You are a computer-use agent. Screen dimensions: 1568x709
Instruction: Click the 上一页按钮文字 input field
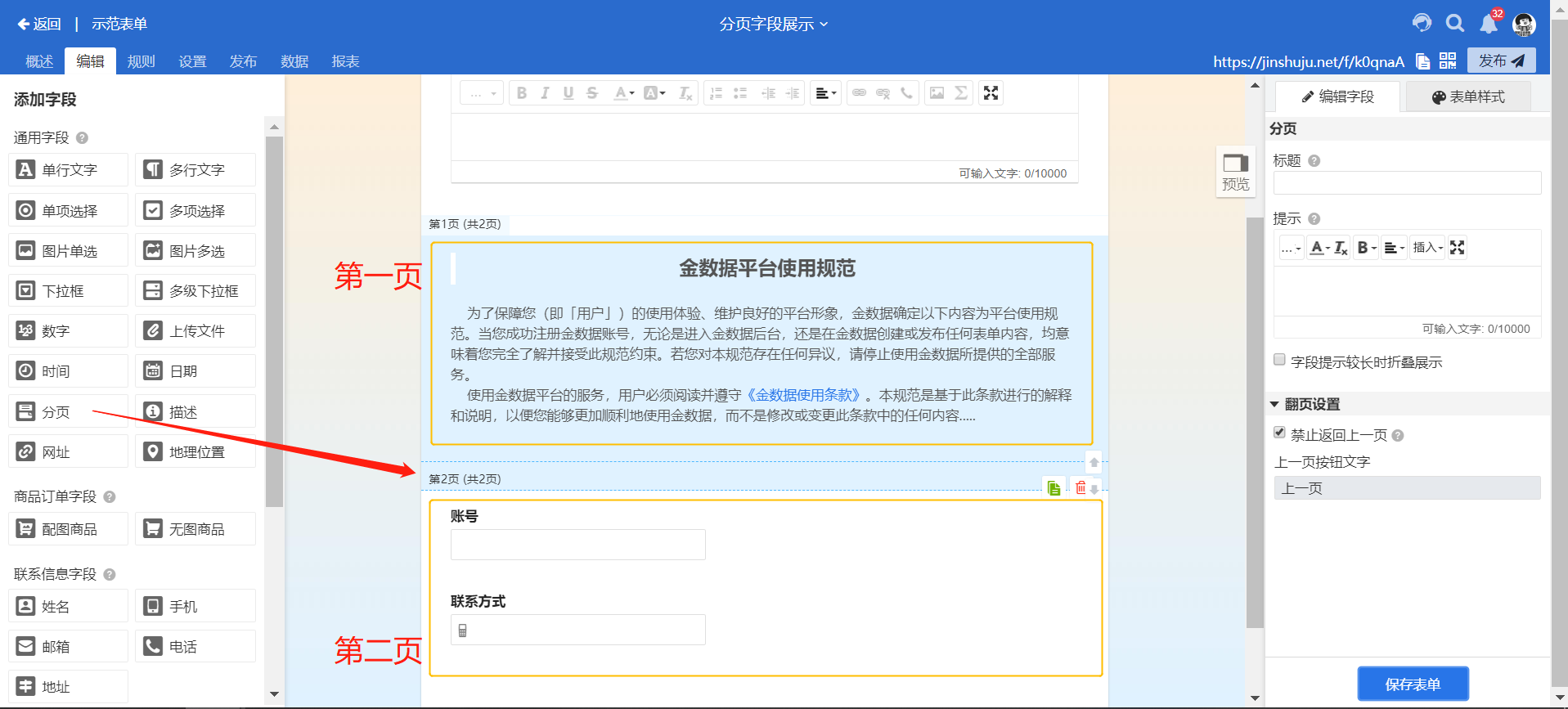click(1407, 488)
